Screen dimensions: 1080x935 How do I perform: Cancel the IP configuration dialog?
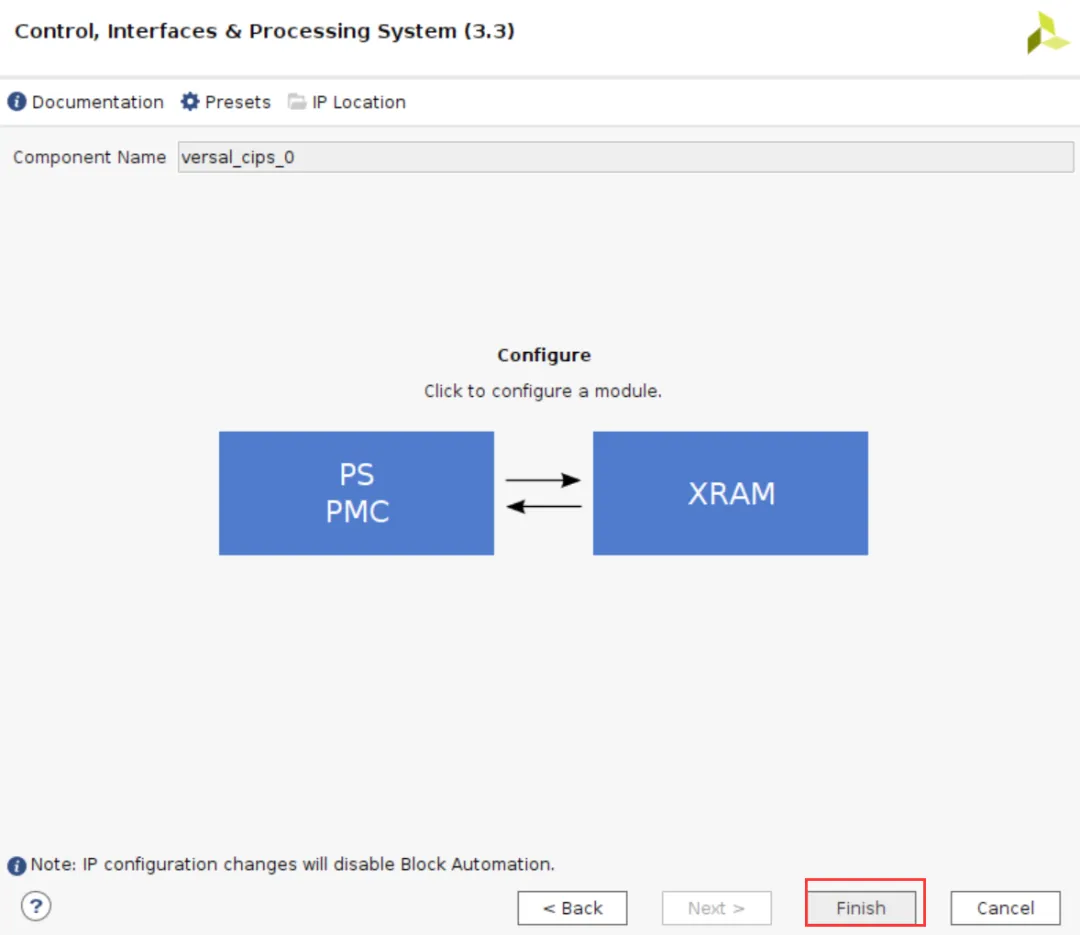(1005, 908)
